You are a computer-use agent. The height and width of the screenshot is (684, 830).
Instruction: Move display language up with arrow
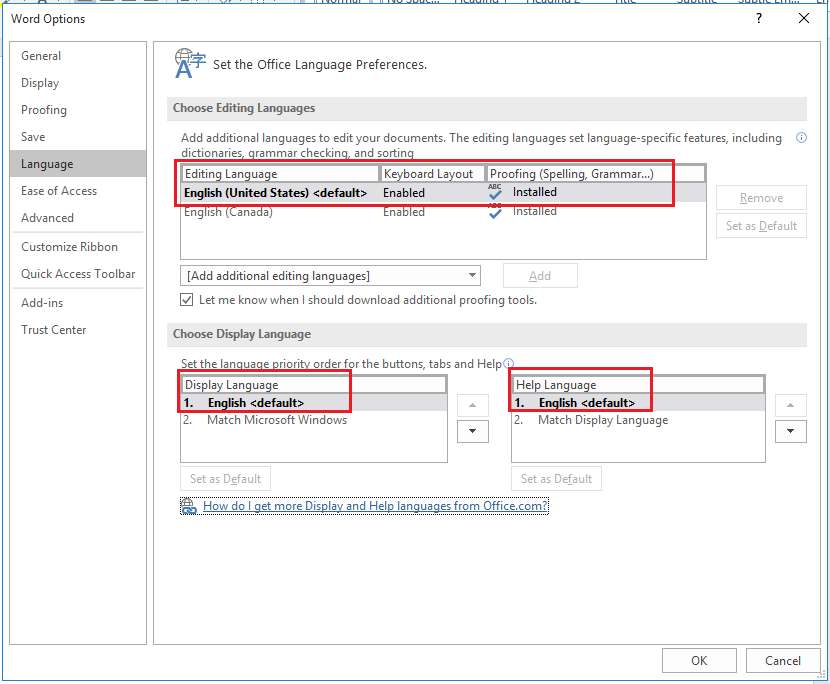(x=473, y=406)
